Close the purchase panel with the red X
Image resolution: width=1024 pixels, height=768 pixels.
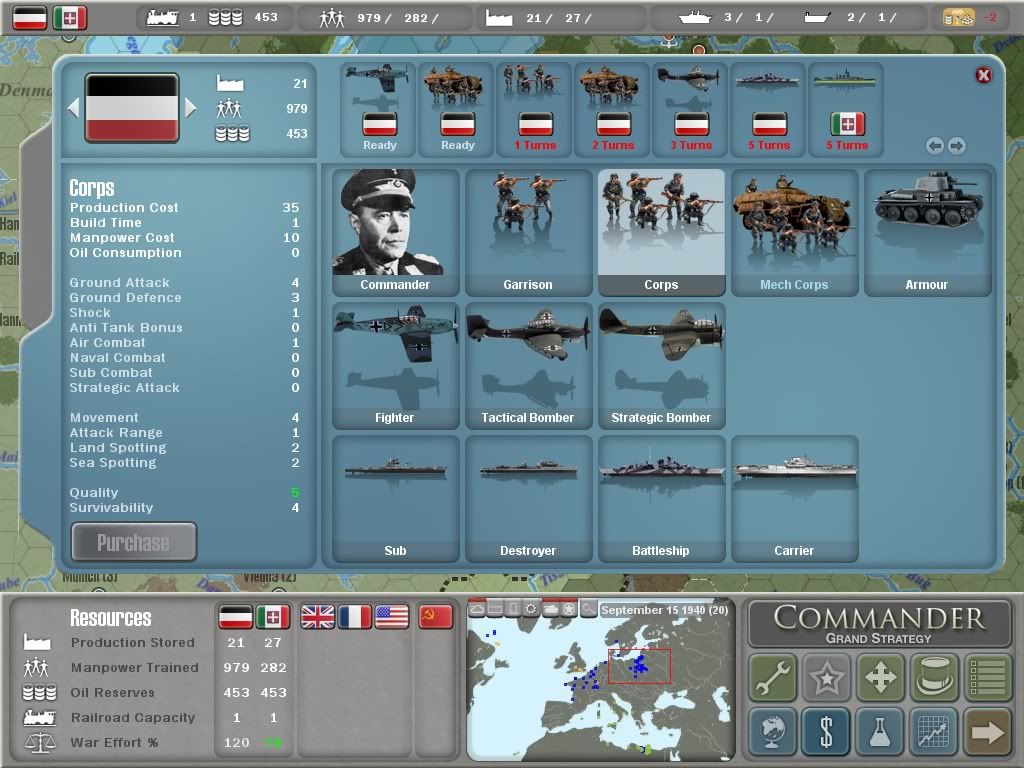click(x=983, y=75)
